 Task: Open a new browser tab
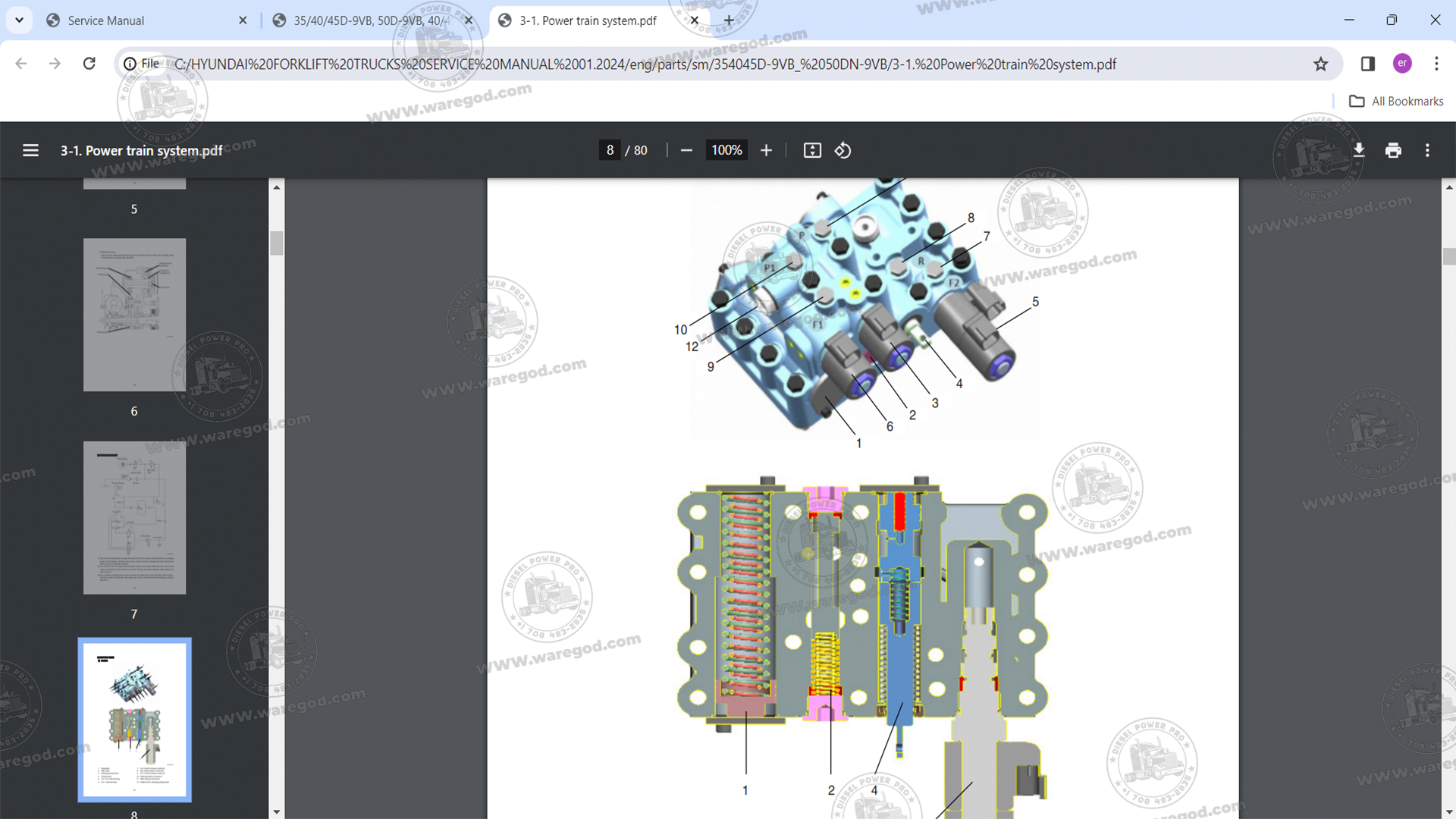pos(729,20)
